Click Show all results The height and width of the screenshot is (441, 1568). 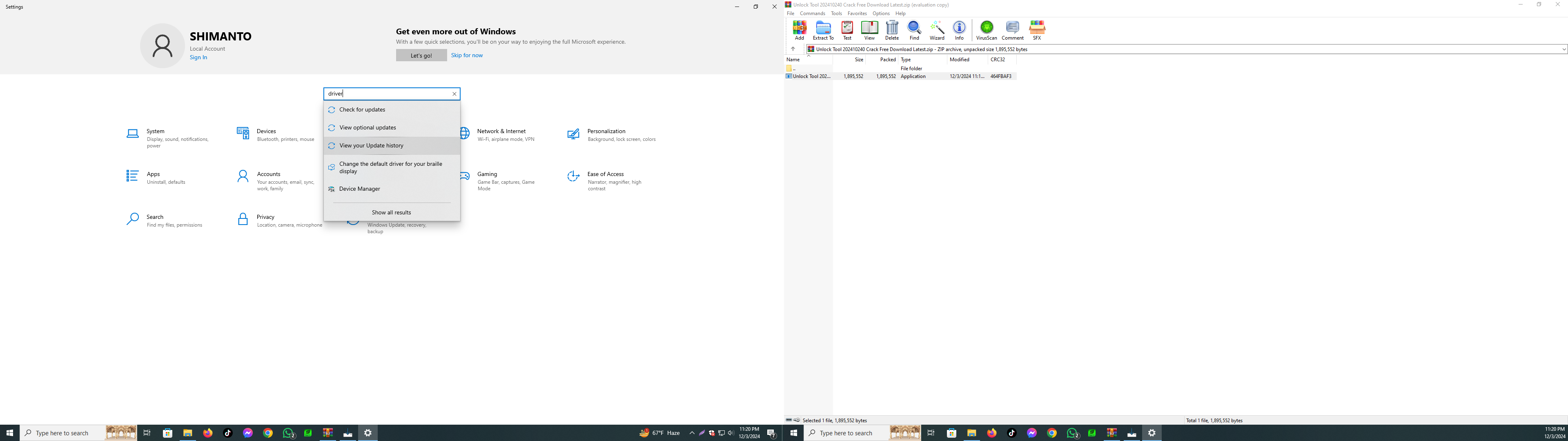point(392,213)
